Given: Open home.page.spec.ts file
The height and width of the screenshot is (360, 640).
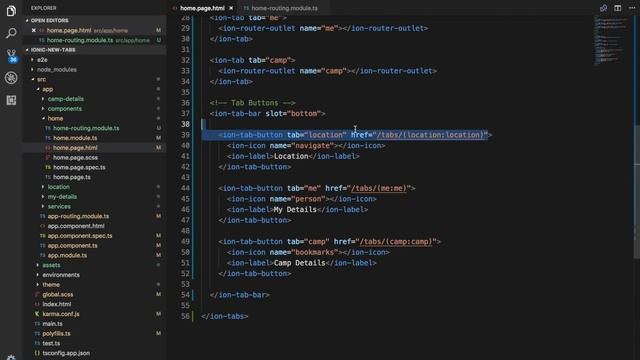Looking at the screenshot, I should 79,167.
